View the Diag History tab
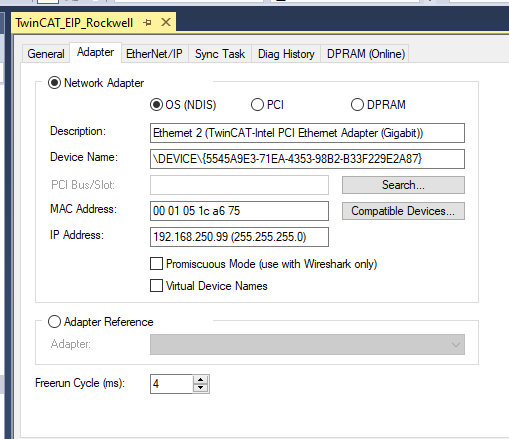Image resolution: width=509 pixels, height=439 pixels. tap(286, 54)
